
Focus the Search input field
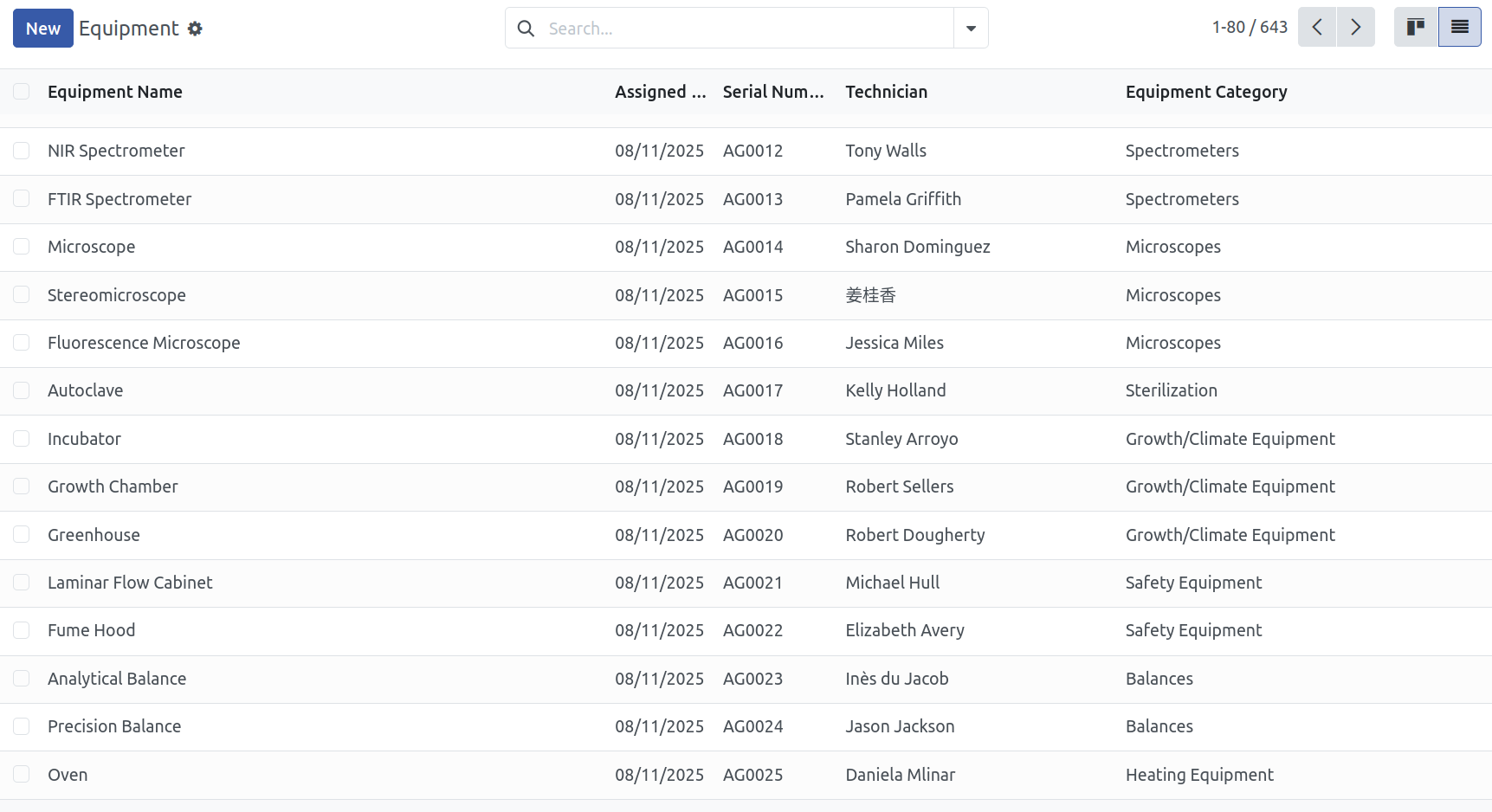click(x=746, y=29)
